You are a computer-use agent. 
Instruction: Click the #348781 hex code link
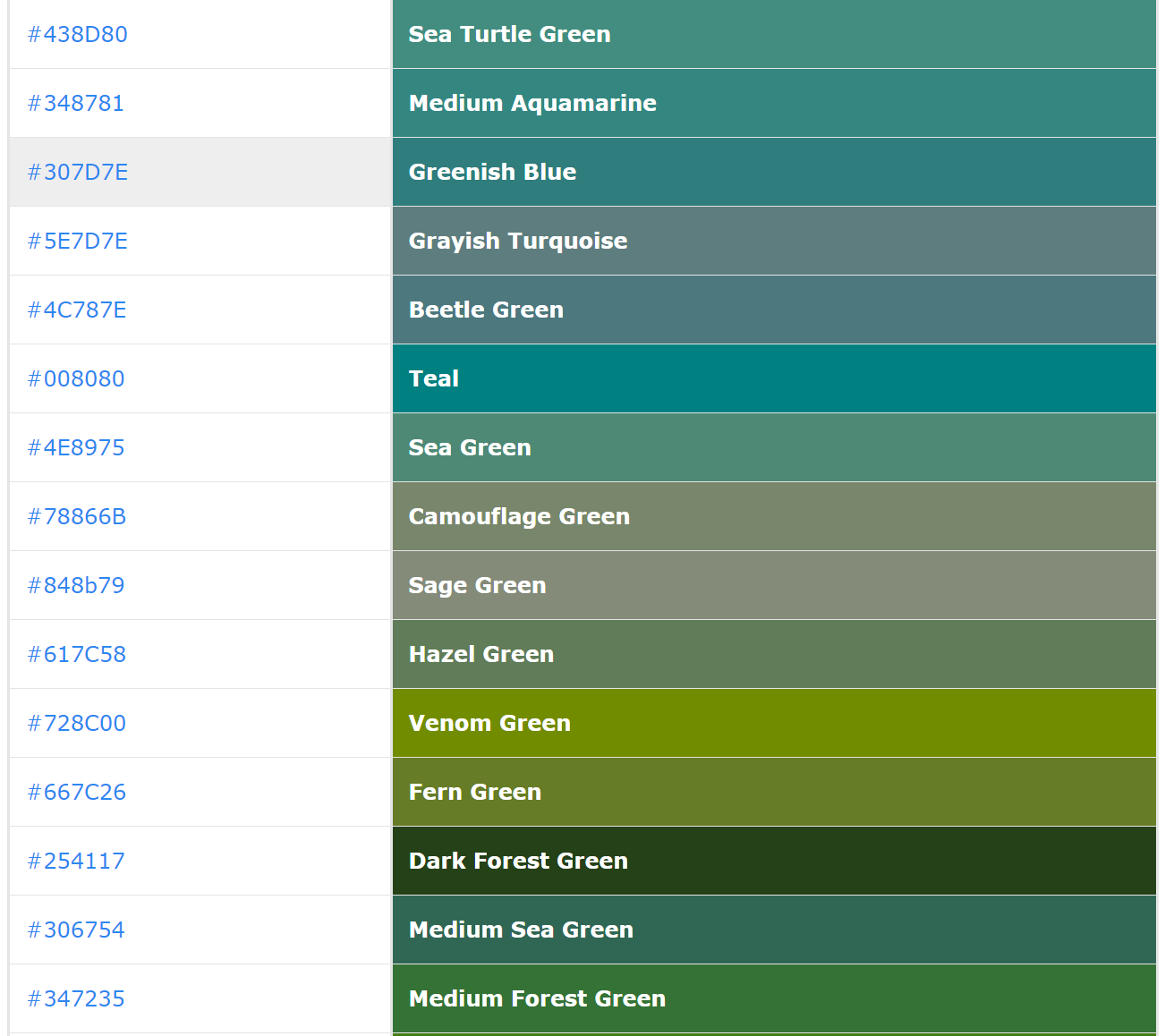click(x=75, y=103)
